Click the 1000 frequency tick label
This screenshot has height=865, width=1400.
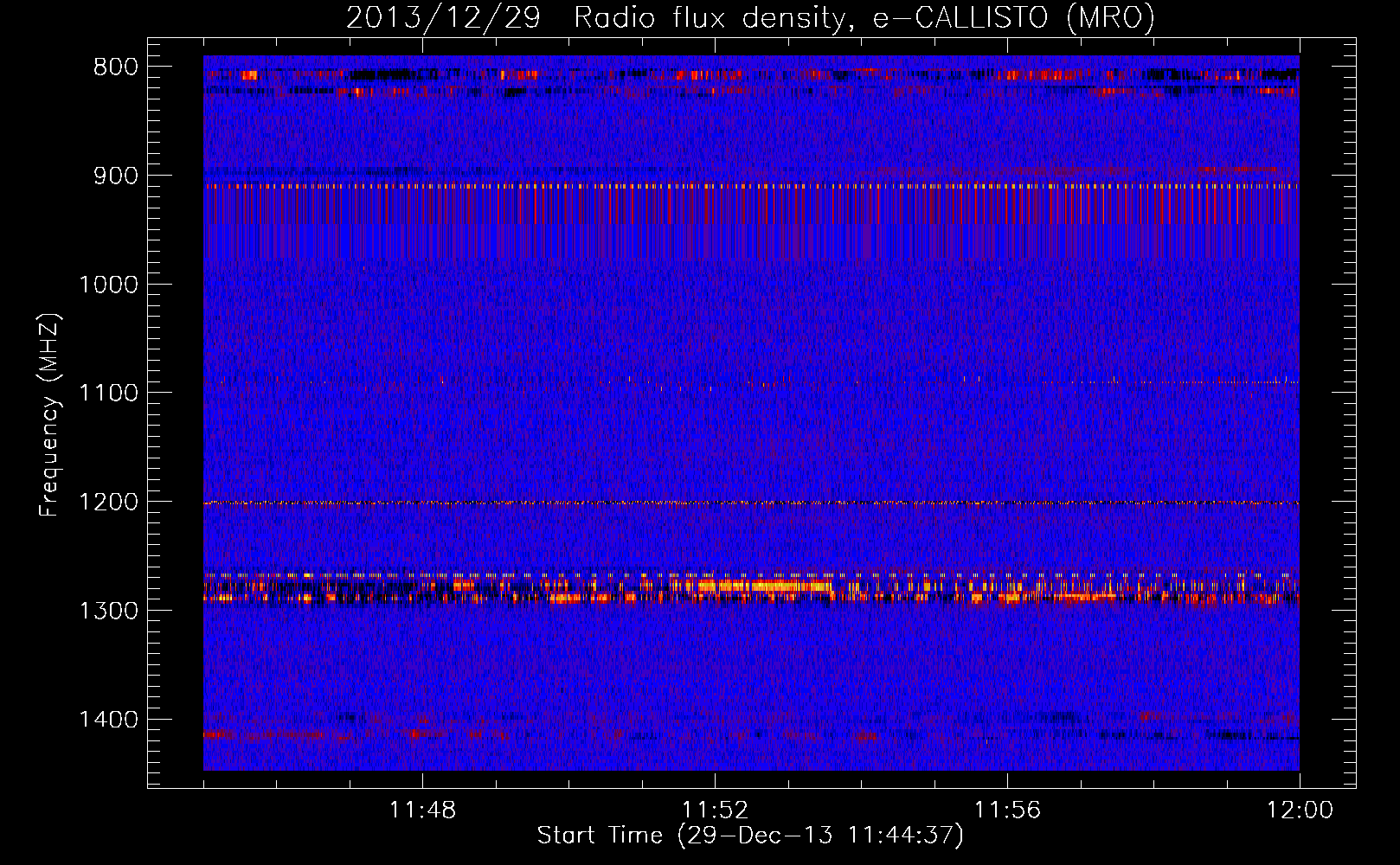click(108, 285)
